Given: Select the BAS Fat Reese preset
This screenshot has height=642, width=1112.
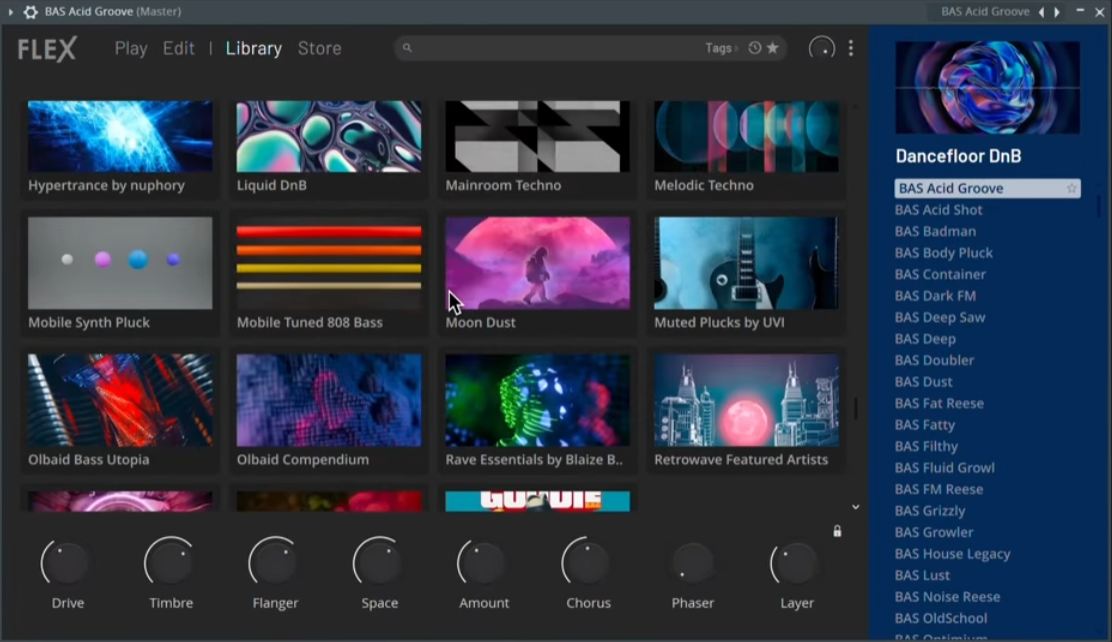Looking at the screenshot, I should pyautogui.click(x=939, y=403).
